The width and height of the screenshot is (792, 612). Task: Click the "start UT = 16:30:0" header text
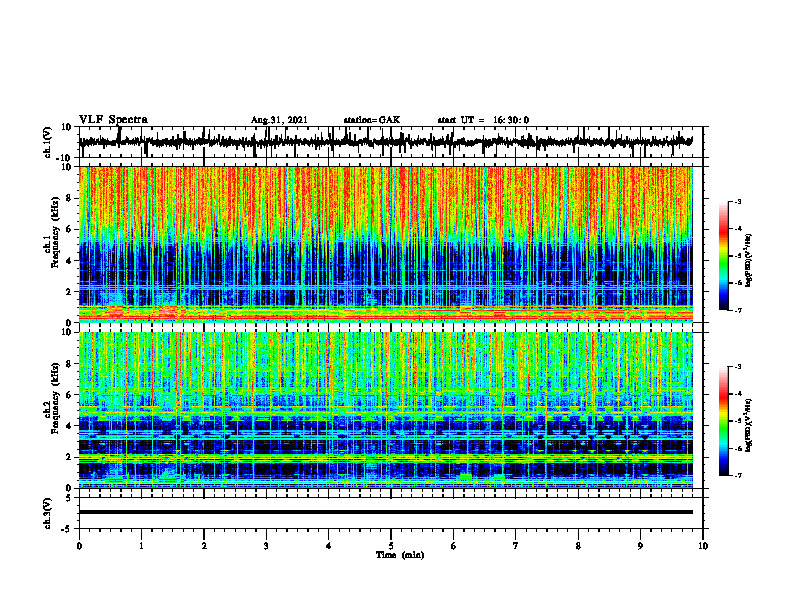tap(483, 120)
